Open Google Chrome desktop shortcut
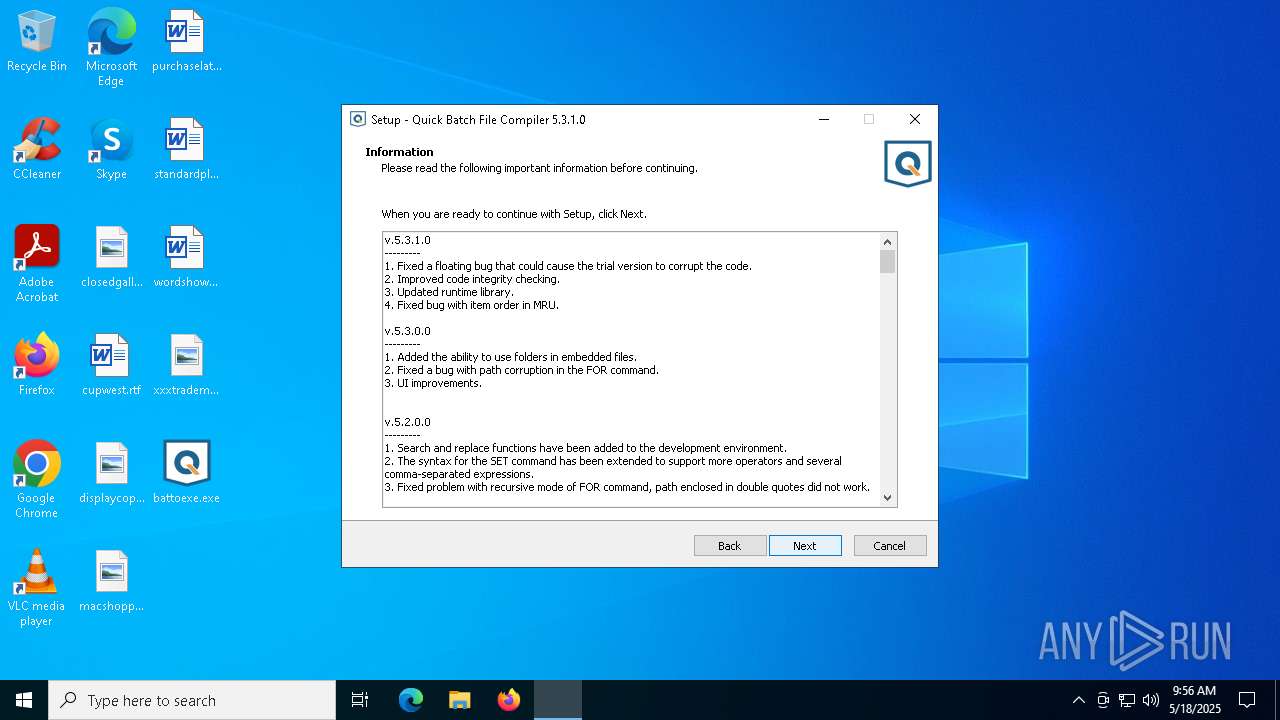Image resolution: width=1280 pixels, height=720 pixels. click(37, 480)
